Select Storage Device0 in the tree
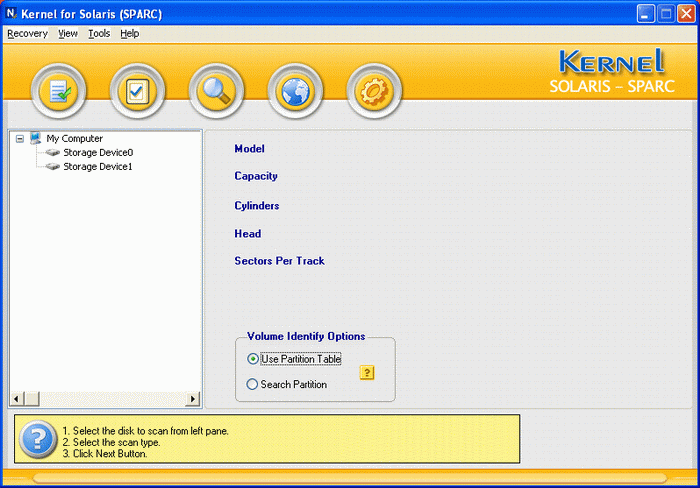This screenshot has height=488, width=700. (x=97, y=153)
